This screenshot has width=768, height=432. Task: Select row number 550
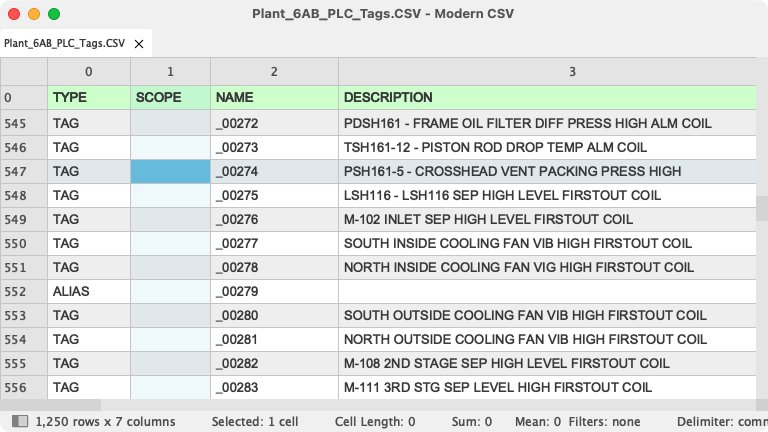[x=24, y=243]
